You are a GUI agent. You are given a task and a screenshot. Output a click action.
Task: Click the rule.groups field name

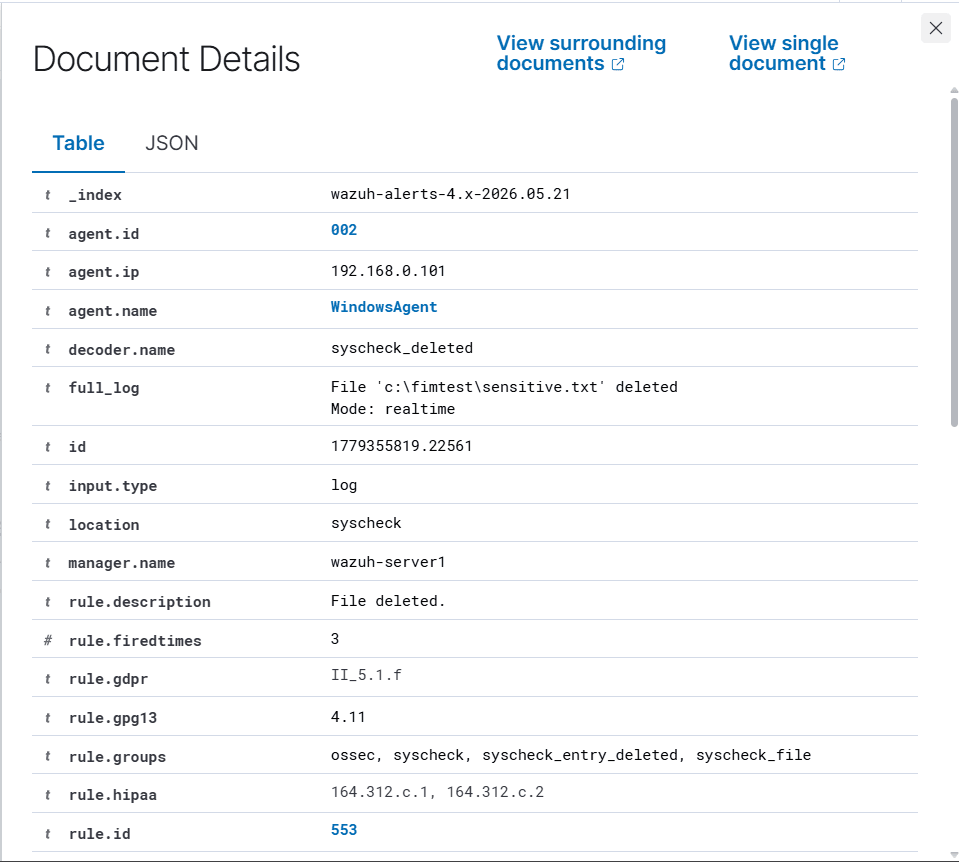117,757
